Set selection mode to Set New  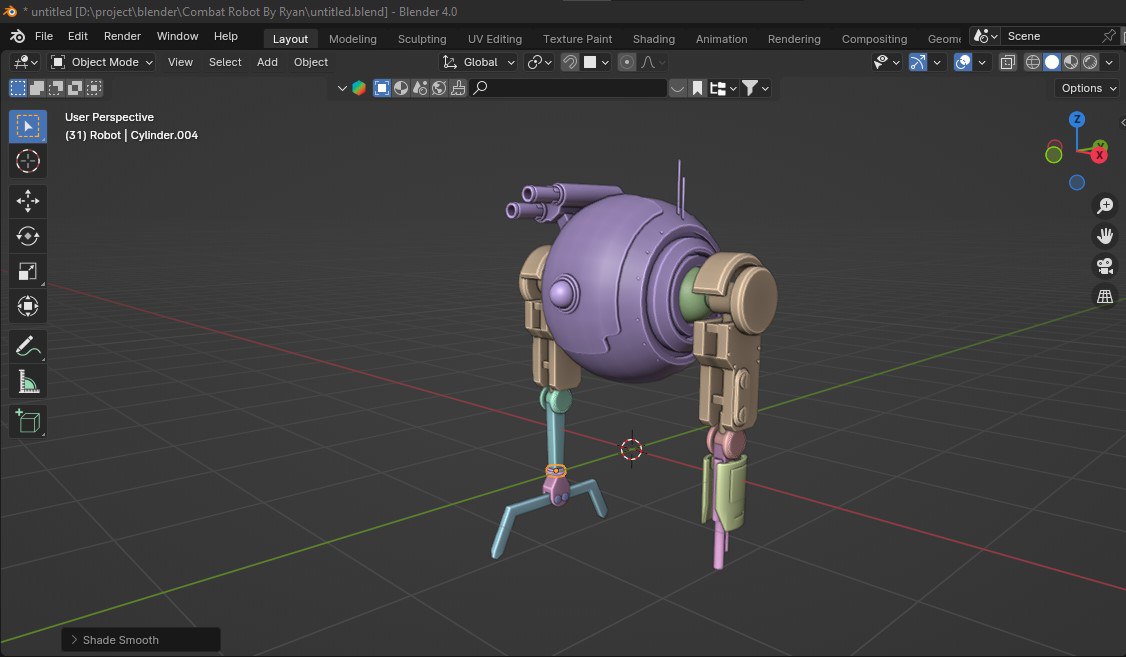click(18, 88)
